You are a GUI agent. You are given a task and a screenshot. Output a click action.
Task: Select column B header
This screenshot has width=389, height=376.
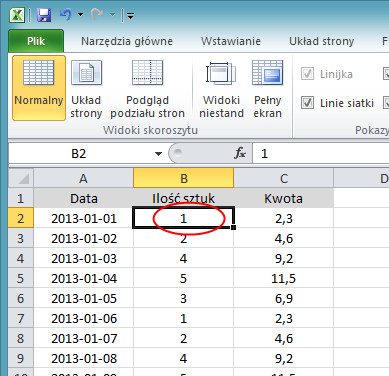pyautogui.click(x=184, y=178)
